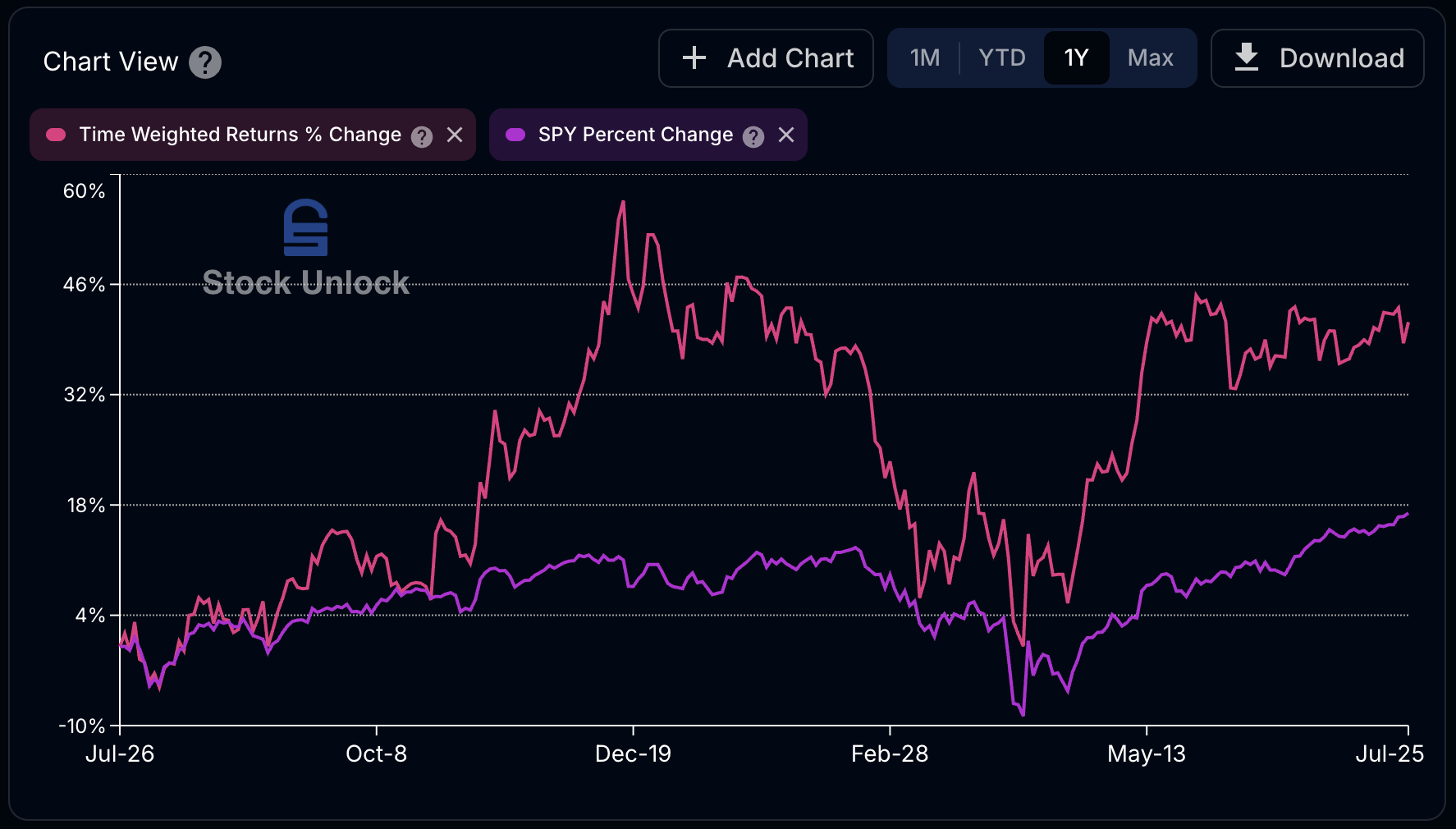Click the SPY Percent Change chip label
Viewport: 1456px width, 829px height.
635,135
